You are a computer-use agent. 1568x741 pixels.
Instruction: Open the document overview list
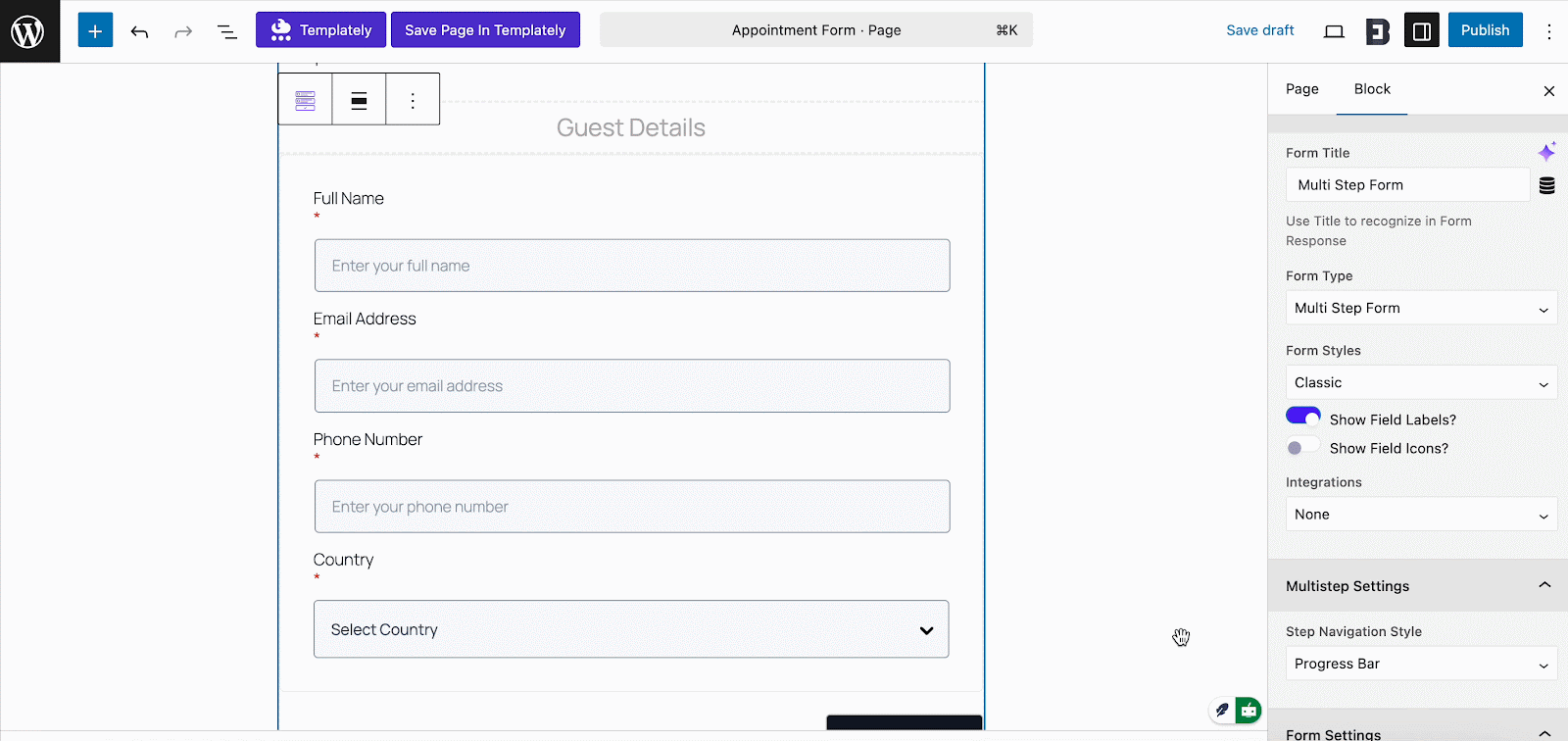coord(227,31)
